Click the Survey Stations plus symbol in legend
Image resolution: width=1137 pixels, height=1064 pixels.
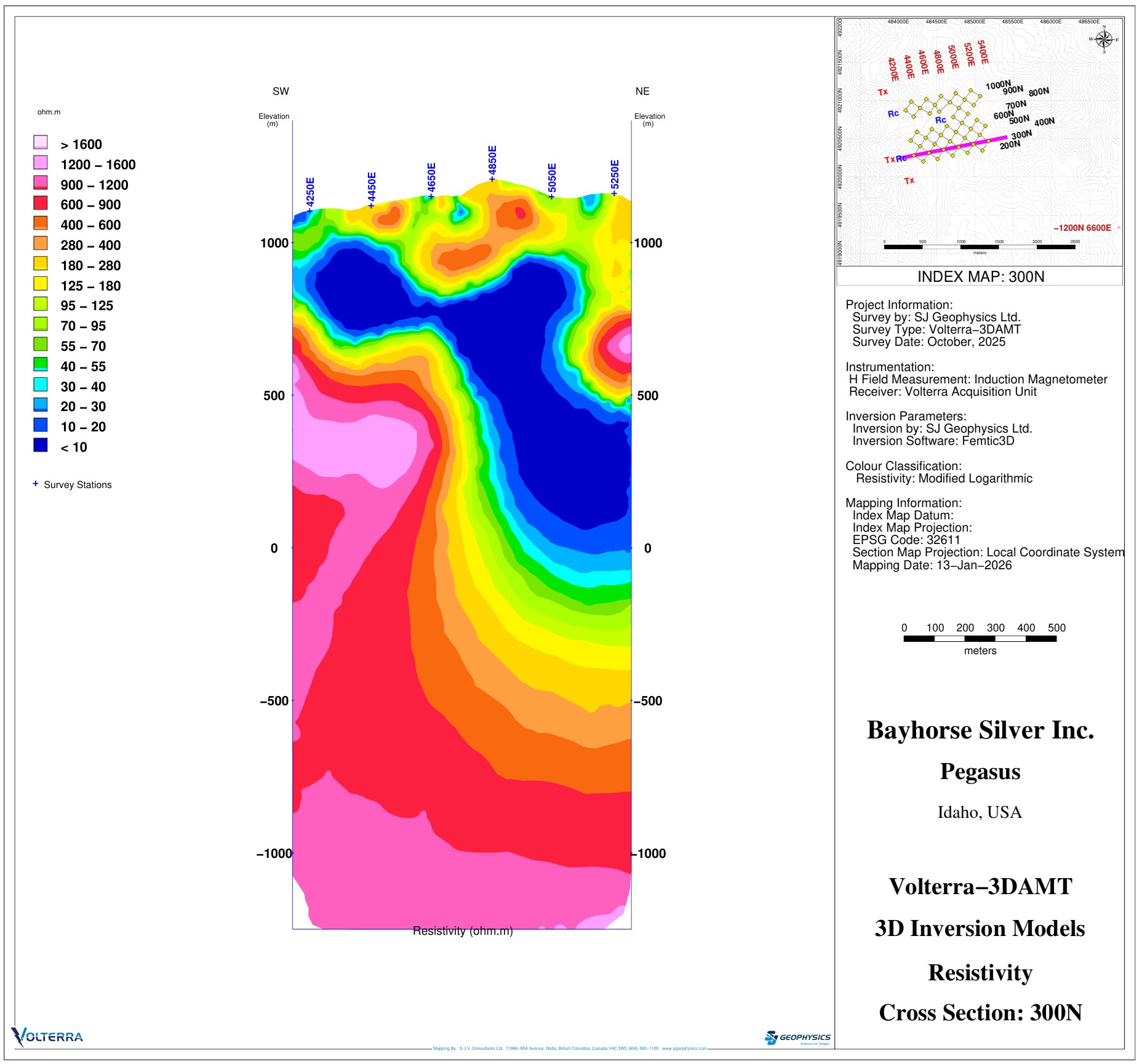35,484
